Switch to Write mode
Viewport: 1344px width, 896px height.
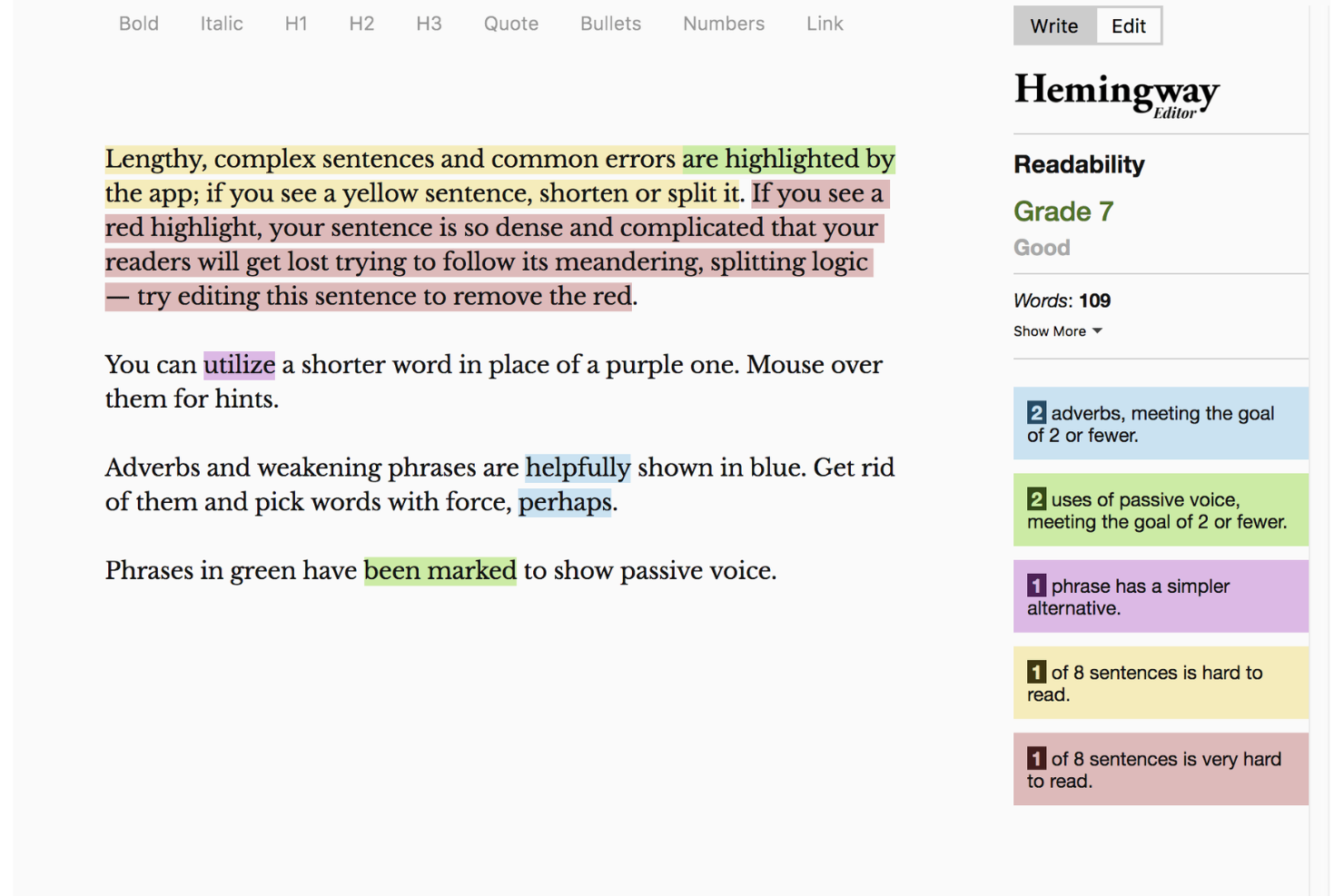(x=1054, y=26)
